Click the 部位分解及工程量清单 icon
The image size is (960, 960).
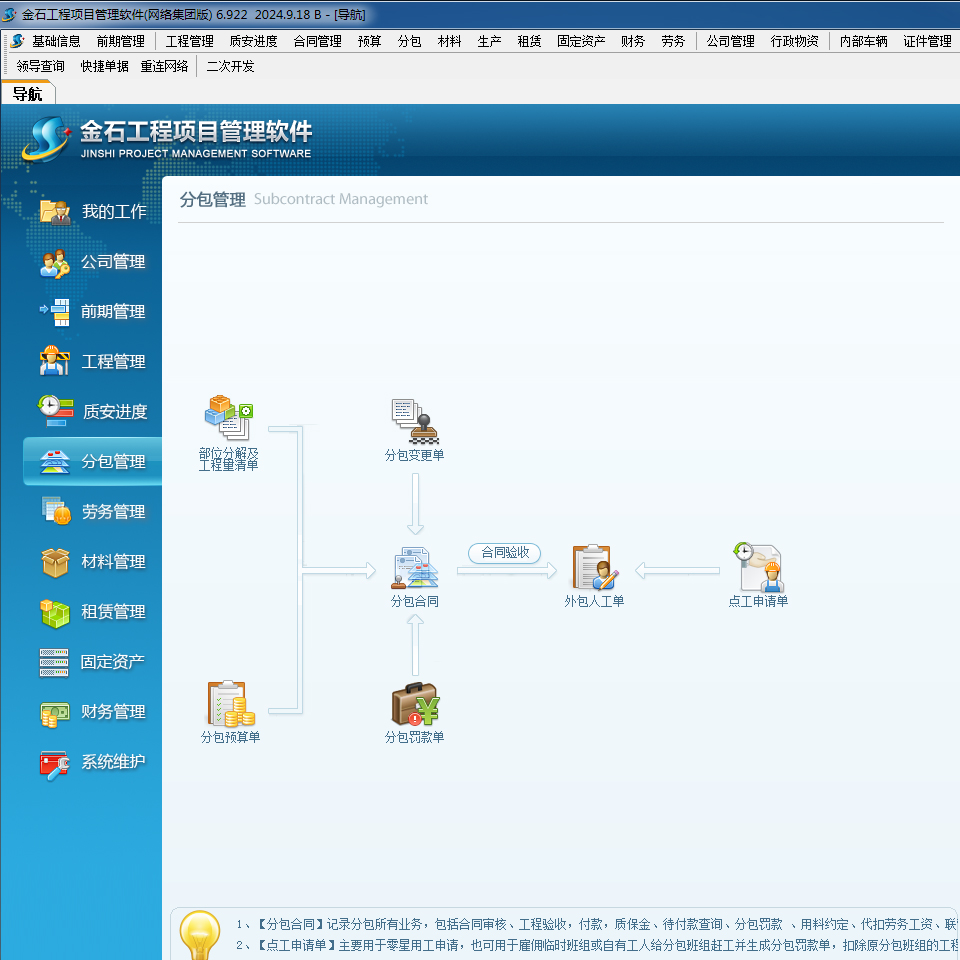coord(228,418)
